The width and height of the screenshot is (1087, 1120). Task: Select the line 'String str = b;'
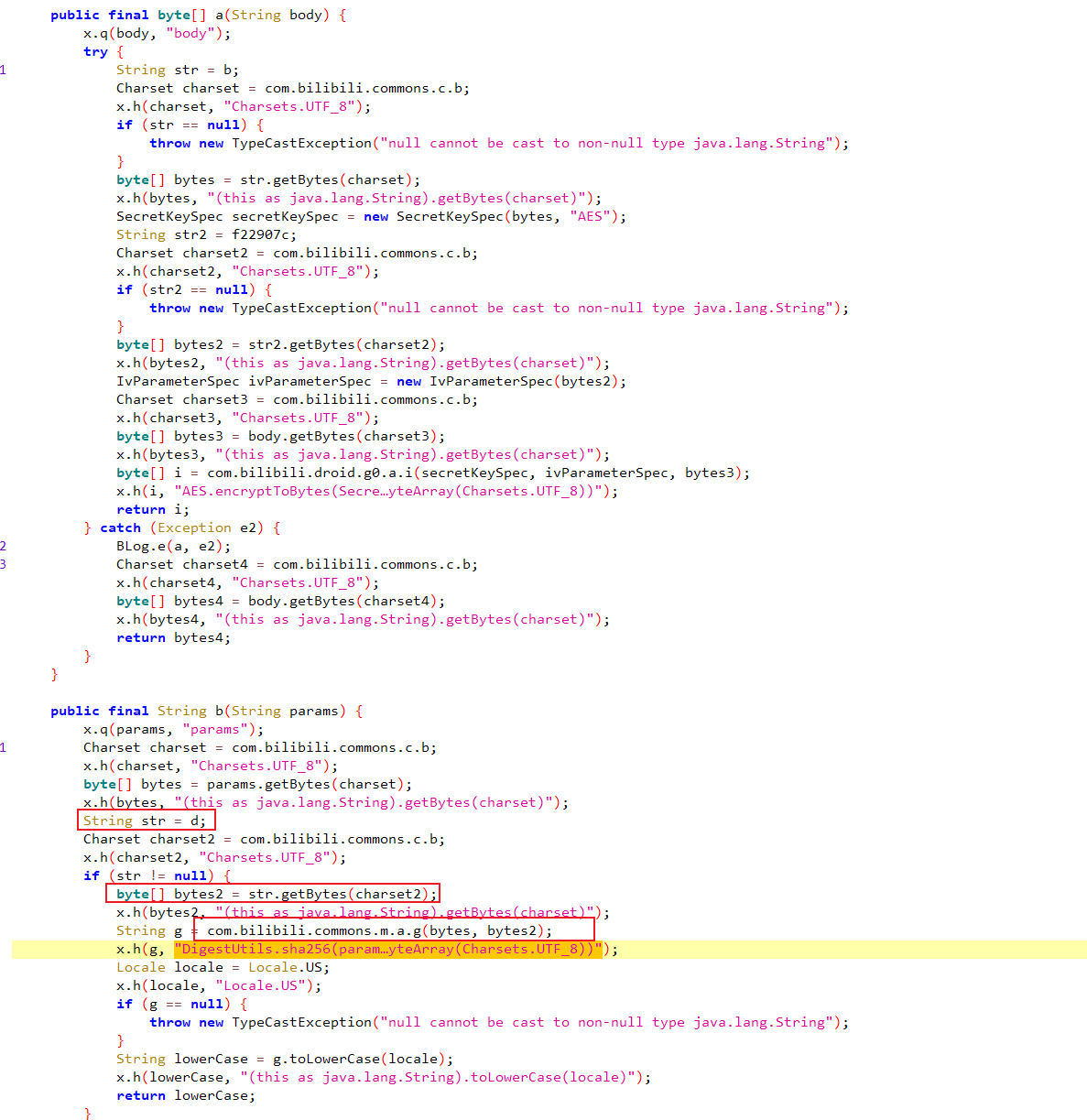pyautogui.click(x=177, y=70)
